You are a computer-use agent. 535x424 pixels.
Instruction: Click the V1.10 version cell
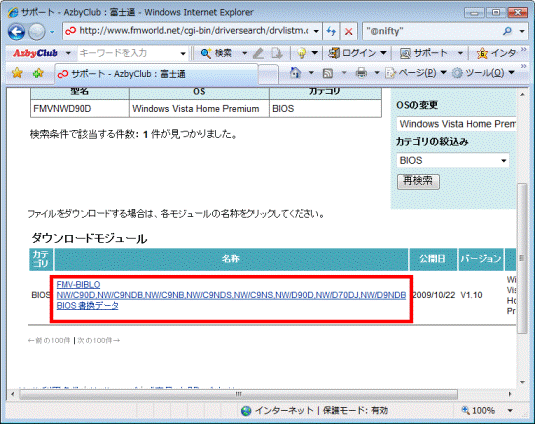tap(471, 295)
